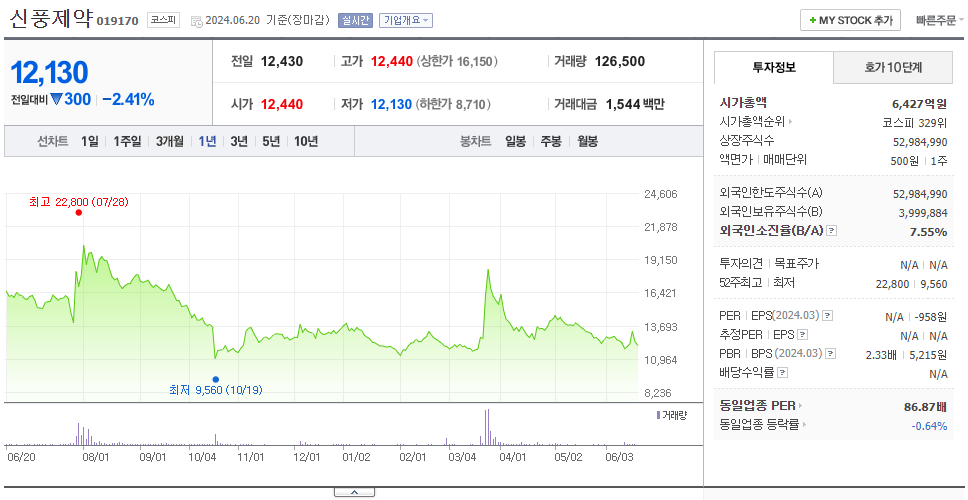Screen dimensions: 968x500
Task: Click the help icon next to PBR BPS(2024.03)
Action: click(832, 354)
